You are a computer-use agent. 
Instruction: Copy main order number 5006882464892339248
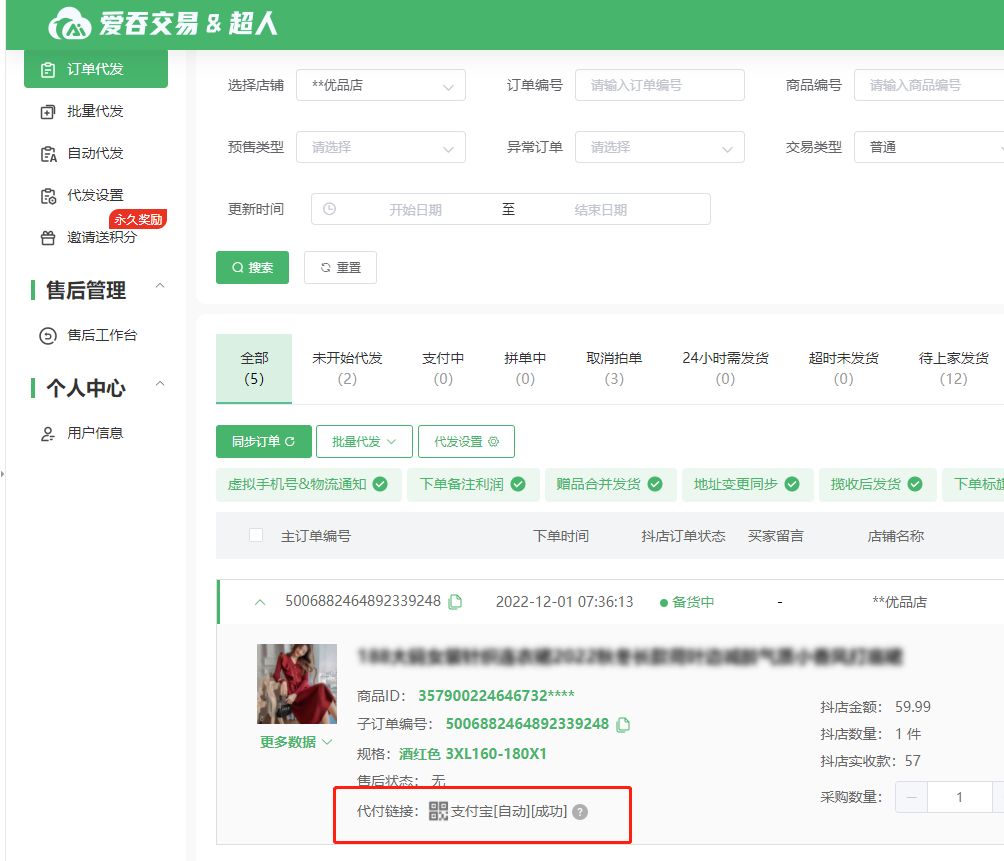455,602
